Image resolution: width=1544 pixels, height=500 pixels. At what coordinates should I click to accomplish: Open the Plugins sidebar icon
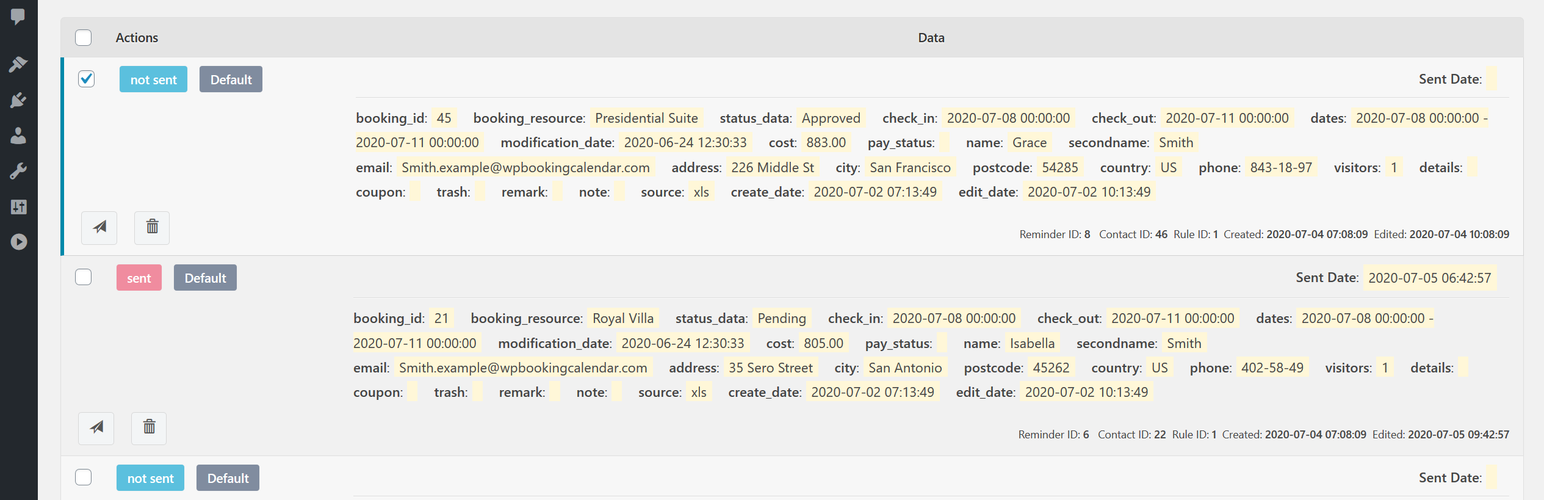[x=18, y=100]
